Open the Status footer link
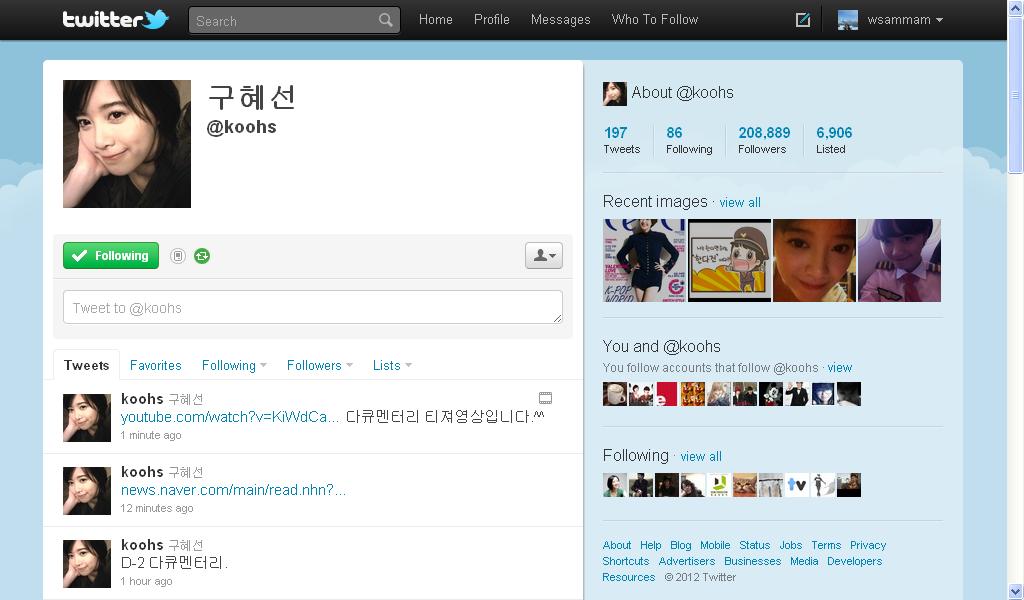Viewport: 1024px width, 600px height. pyautogui.click(x=754, y=545)
